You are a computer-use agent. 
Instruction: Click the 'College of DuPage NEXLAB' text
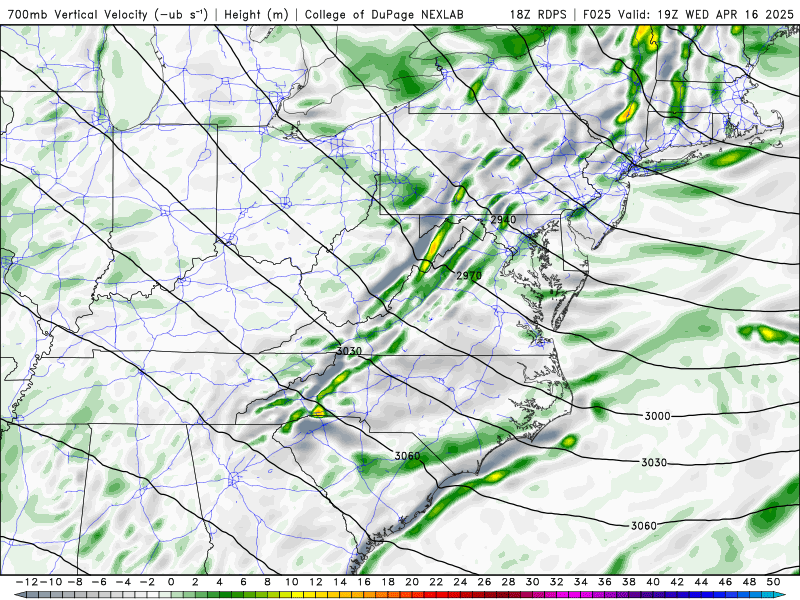coord(384,14)
